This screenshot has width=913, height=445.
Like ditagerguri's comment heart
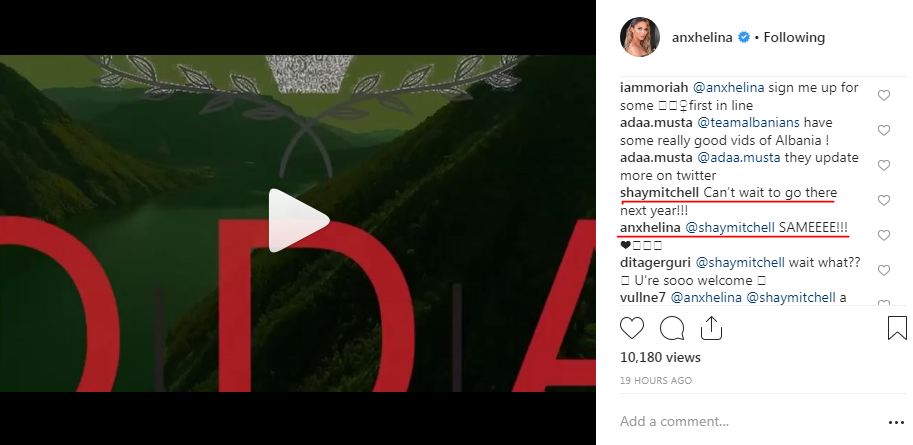point(884,270)
